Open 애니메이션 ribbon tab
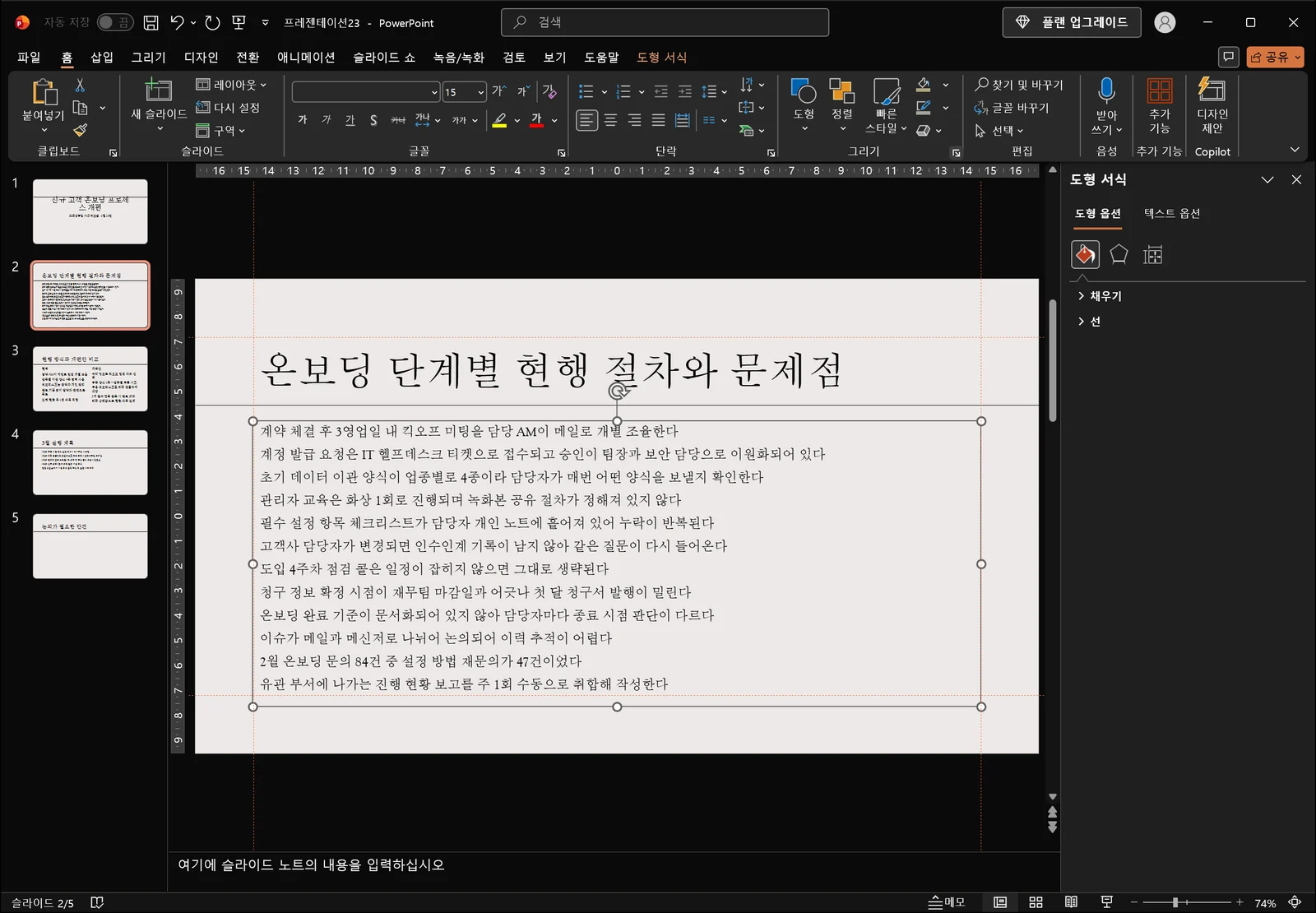The image size is (1316, 913). 306,57
